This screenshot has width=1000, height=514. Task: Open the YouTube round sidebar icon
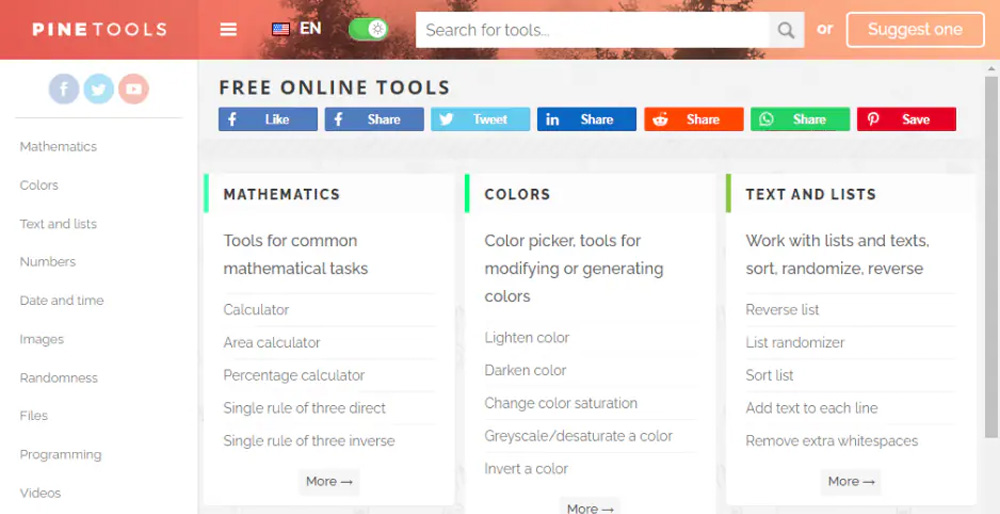[x=134, y=89]
